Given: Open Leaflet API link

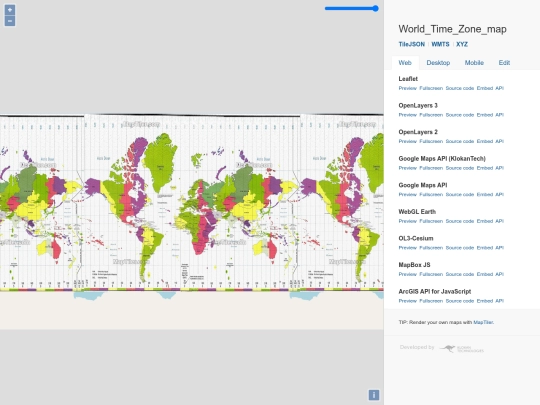Looking at the screenshot, I should click(x=499, y=88).
